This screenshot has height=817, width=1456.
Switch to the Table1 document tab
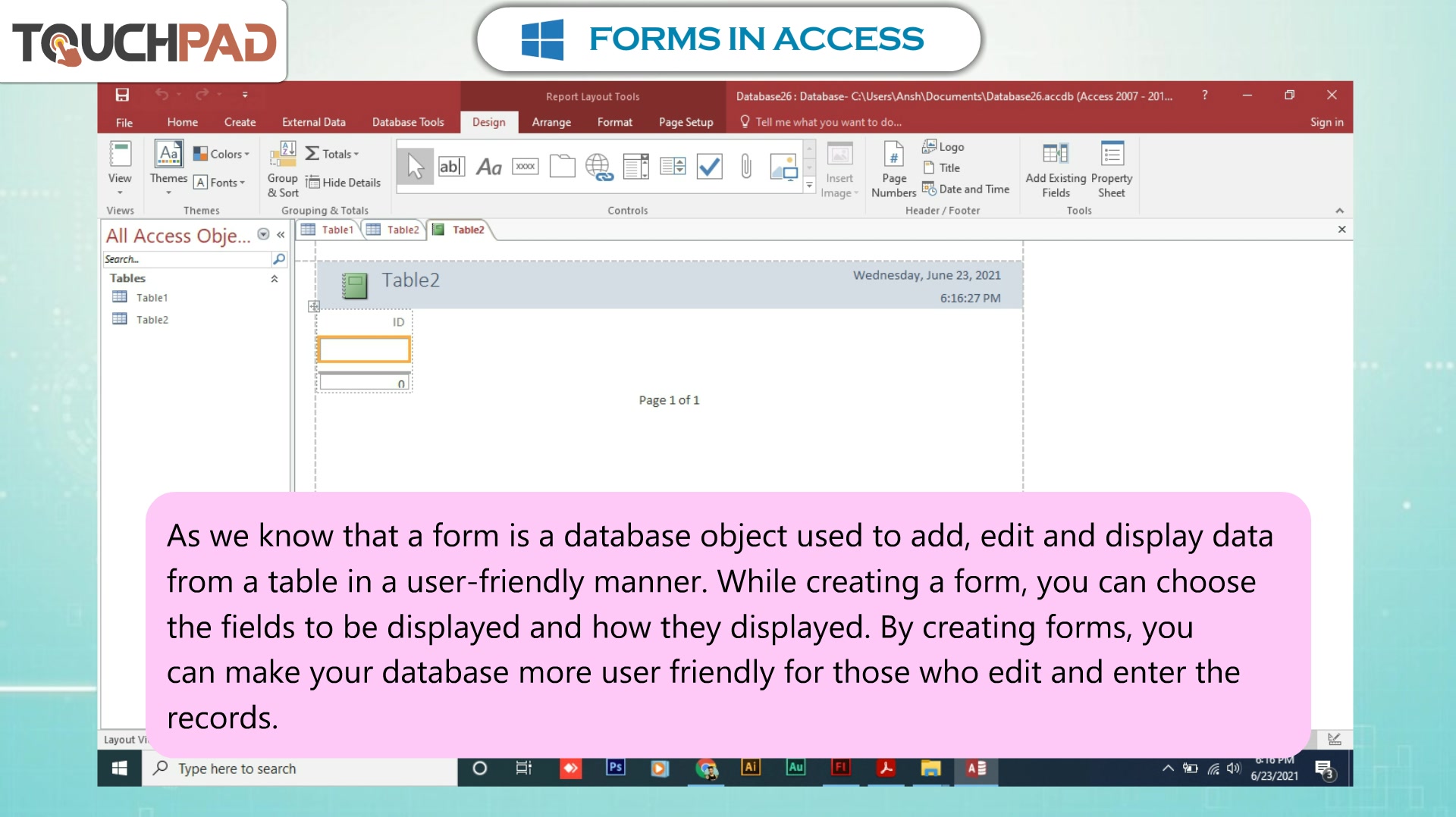pyautogui.click(x=328, y=230)
